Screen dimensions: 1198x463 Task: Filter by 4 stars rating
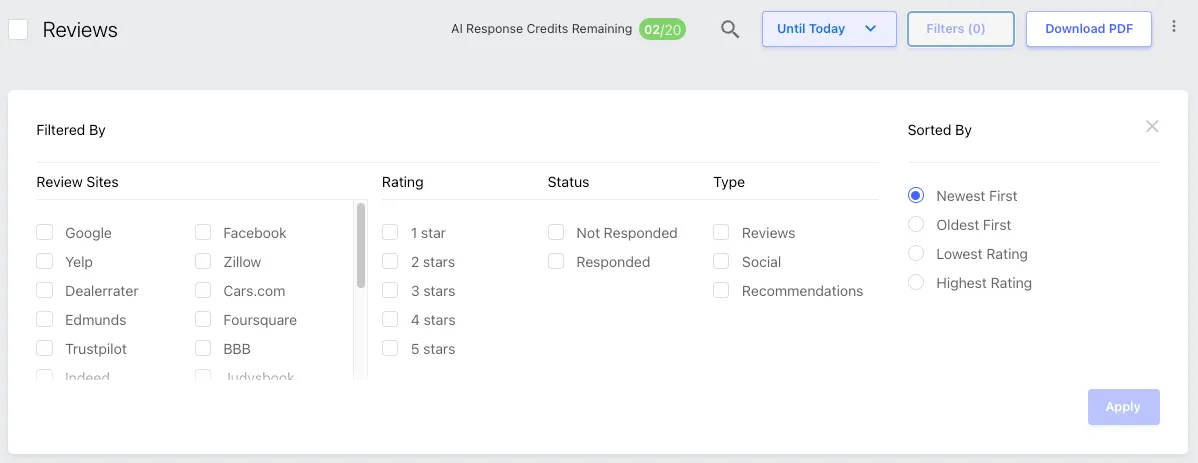coord(390,319)
